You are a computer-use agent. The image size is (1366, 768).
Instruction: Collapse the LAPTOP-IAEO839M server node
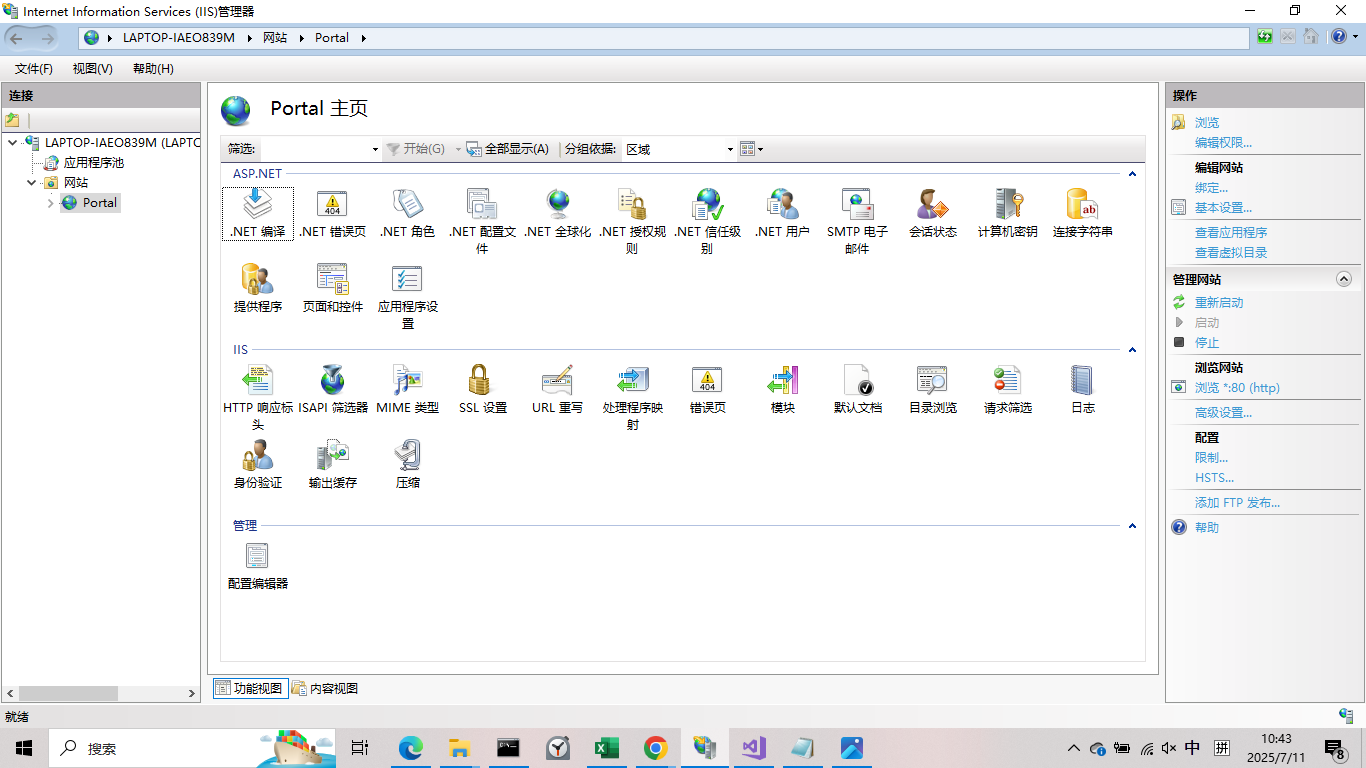coord(12,143)
